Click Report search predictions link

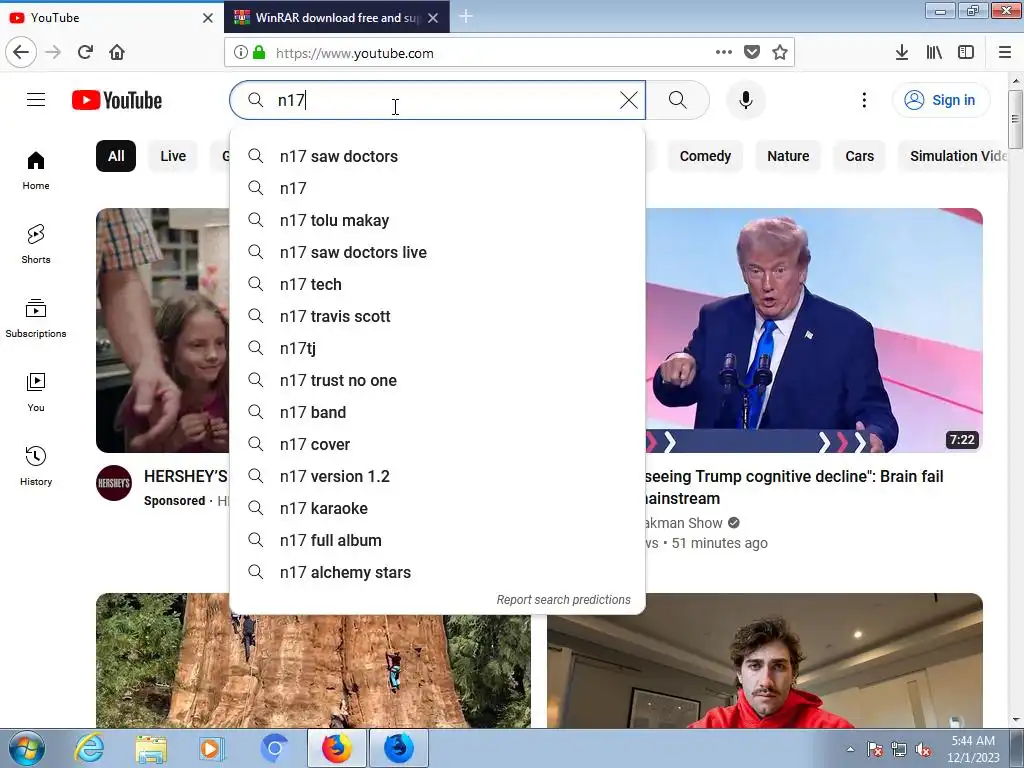point(564,600)
